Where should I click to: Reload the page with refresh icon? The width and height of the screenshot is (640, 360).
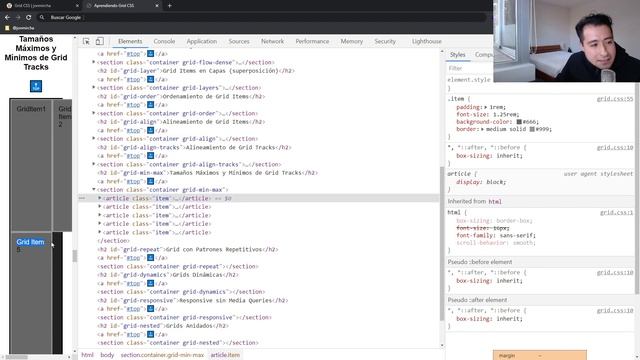pyautogui.click(x=29, y=18)
